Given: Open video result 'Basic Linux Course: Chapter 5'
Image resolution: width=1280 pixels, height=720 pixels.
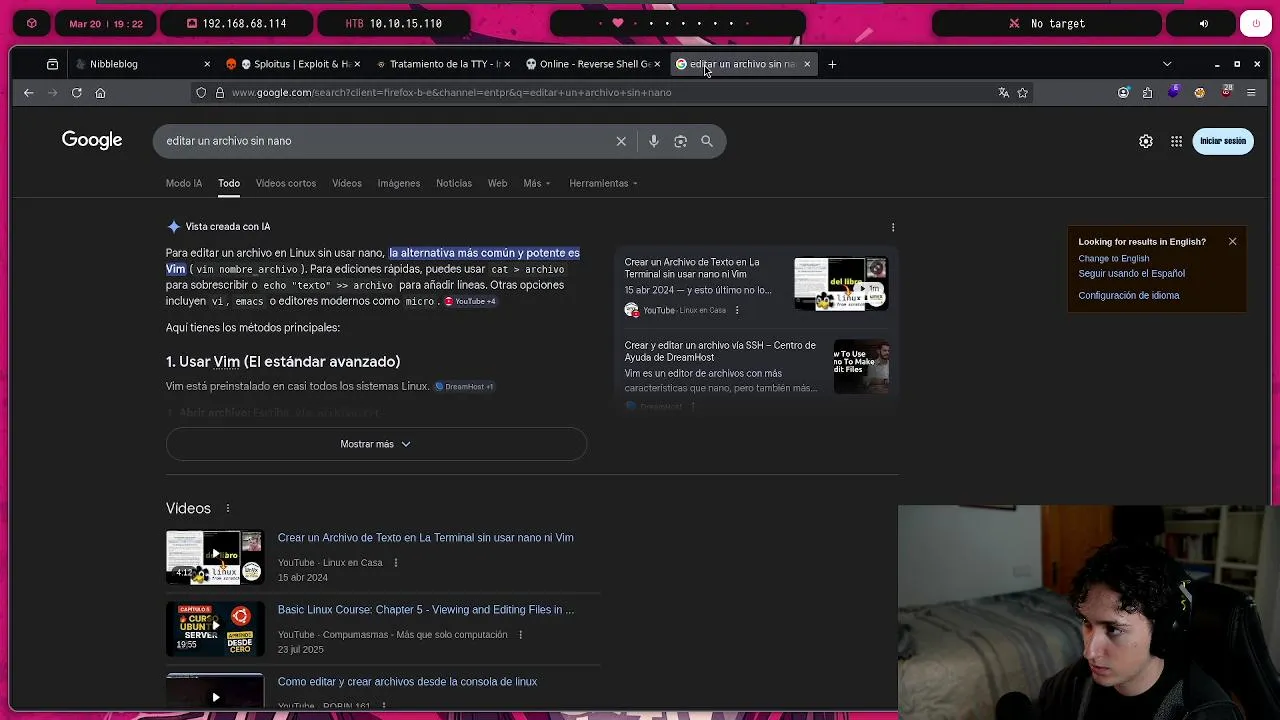Looking at the screenshot, I should coord(426,610).
